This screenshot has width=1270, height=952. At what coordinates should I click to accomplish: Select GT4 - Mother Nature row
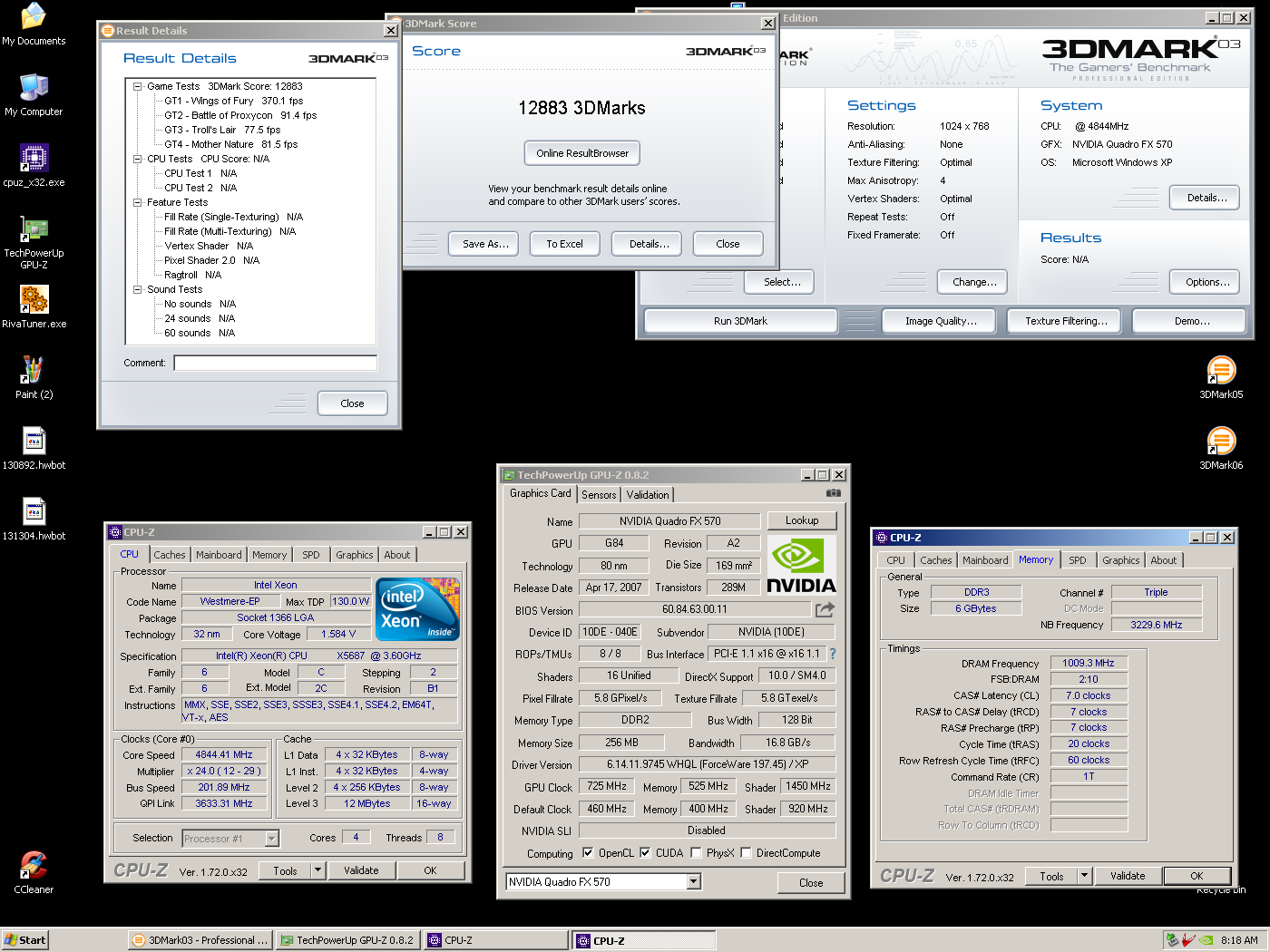(x=230, y=144)
